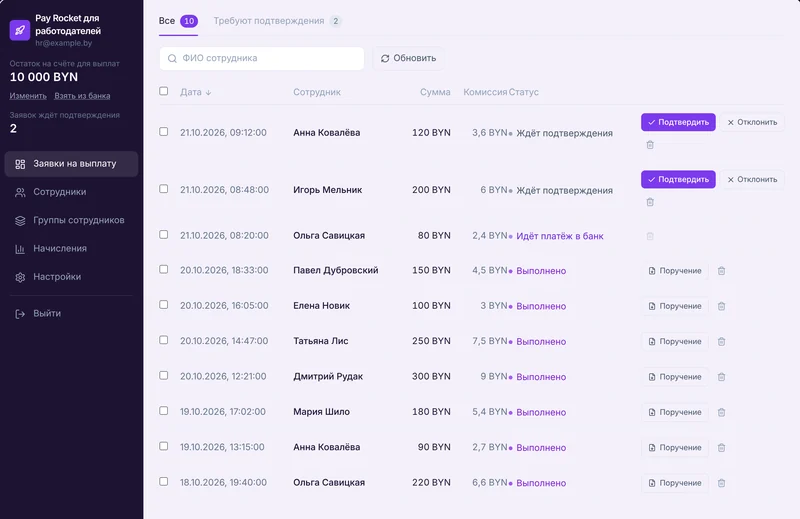Toggle the select-all checkbox in table header

163,91
